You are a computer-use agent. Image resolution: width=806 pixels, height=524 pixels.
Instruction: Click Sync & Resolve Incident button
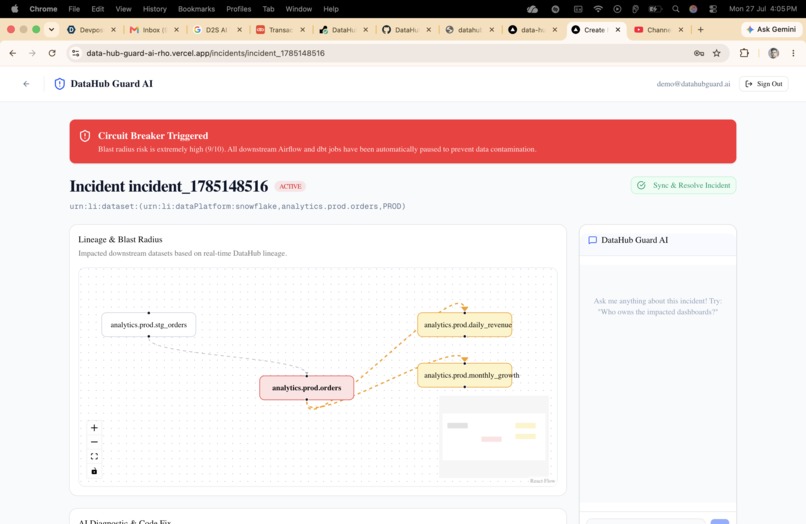(683, 185)
